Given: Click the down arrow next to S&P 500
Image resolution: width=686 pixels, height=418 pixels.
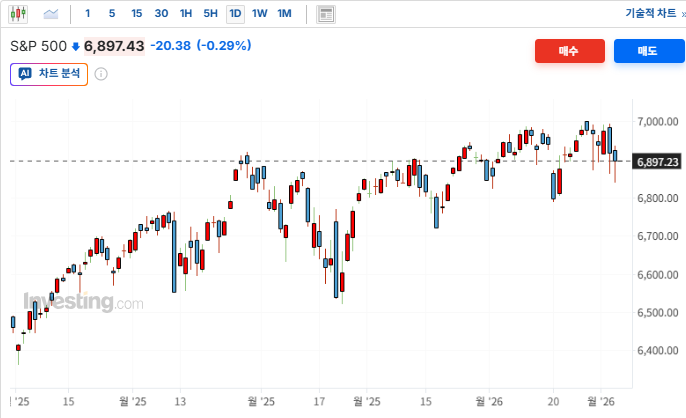Looking at the screenshot, I should click(75, 46).
